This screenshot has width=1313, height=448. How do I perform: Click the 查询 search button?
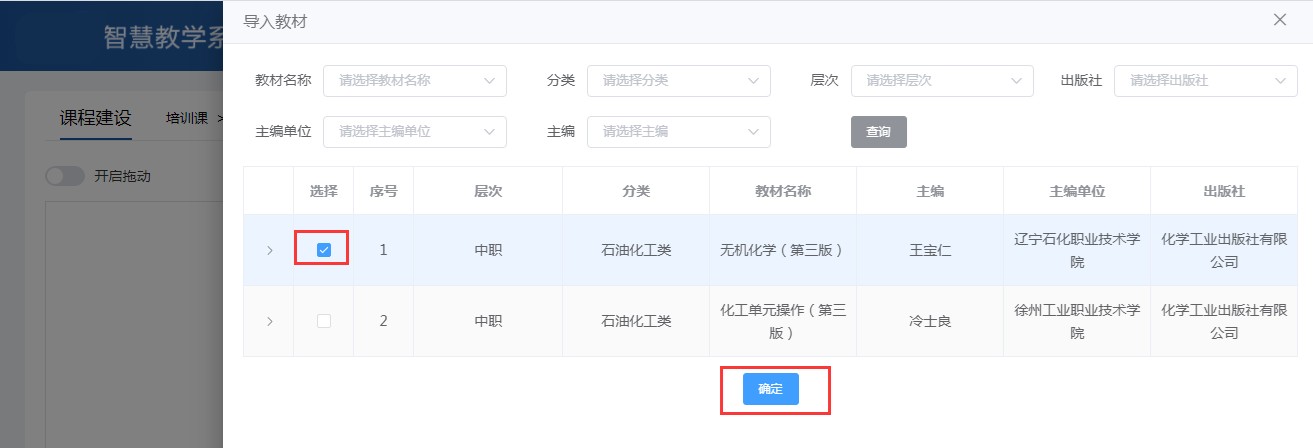[x=878, y=132]
